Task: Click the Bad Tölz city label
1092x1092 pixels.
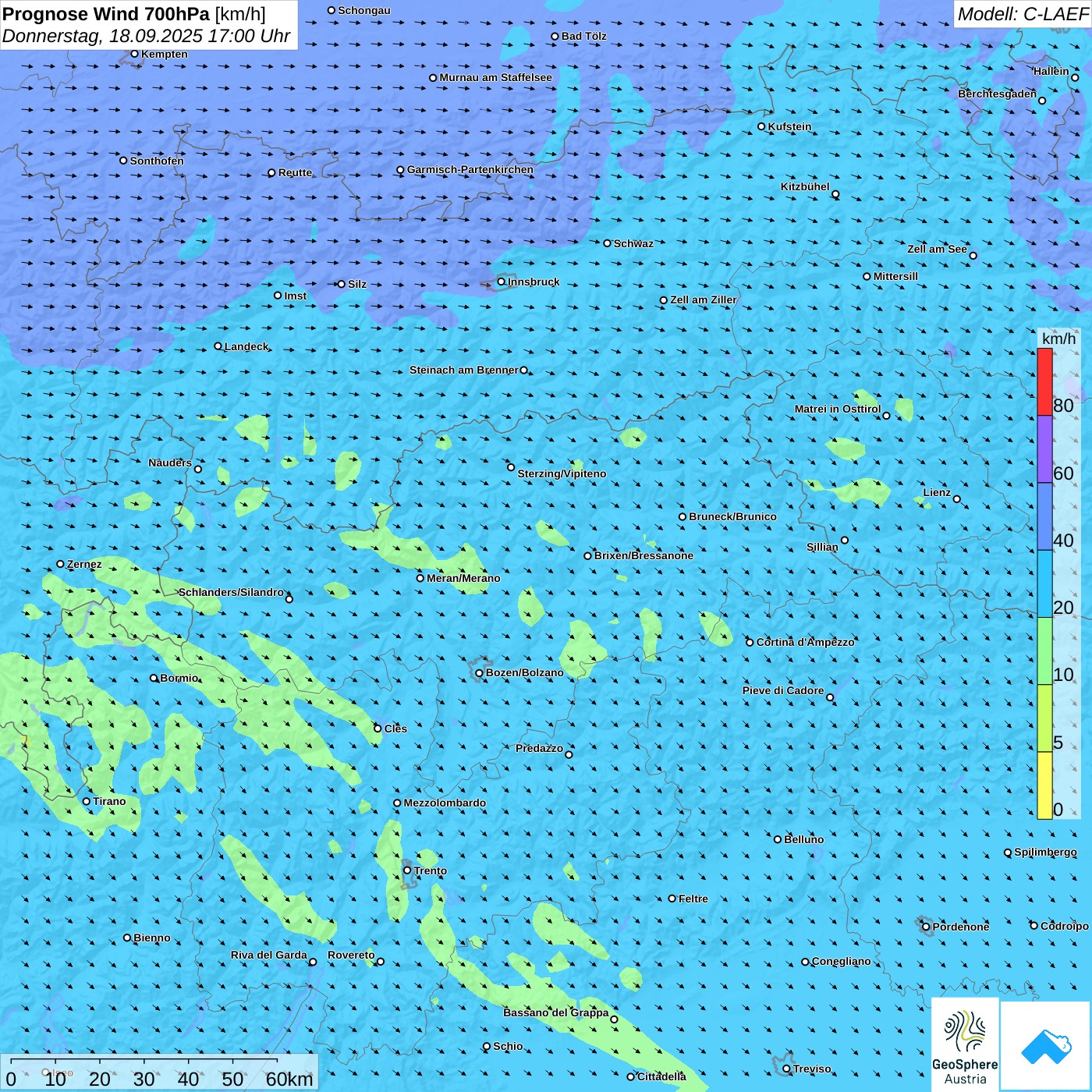Action: point(583,36)
